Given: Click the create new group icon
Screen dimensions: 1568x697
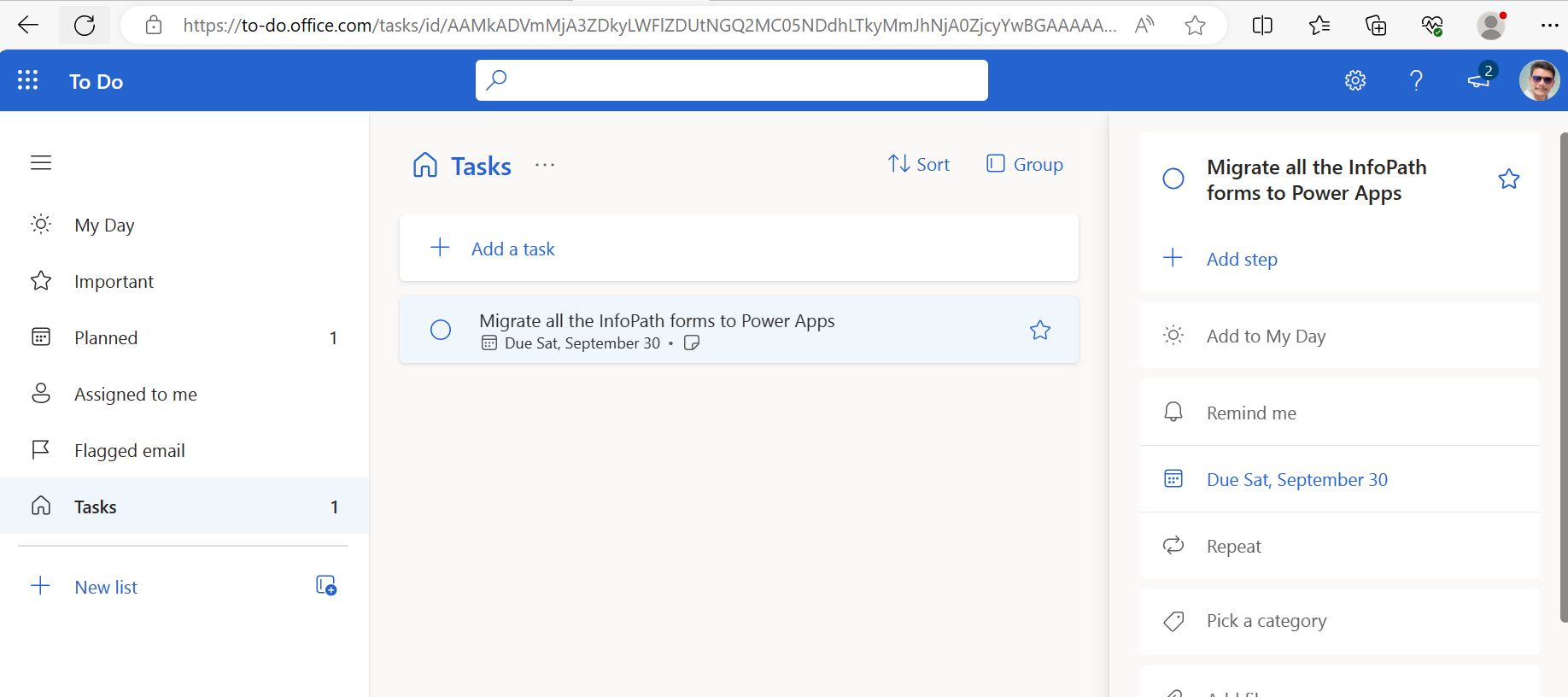Looking at the screenshot, I should [x=326, y=586].
